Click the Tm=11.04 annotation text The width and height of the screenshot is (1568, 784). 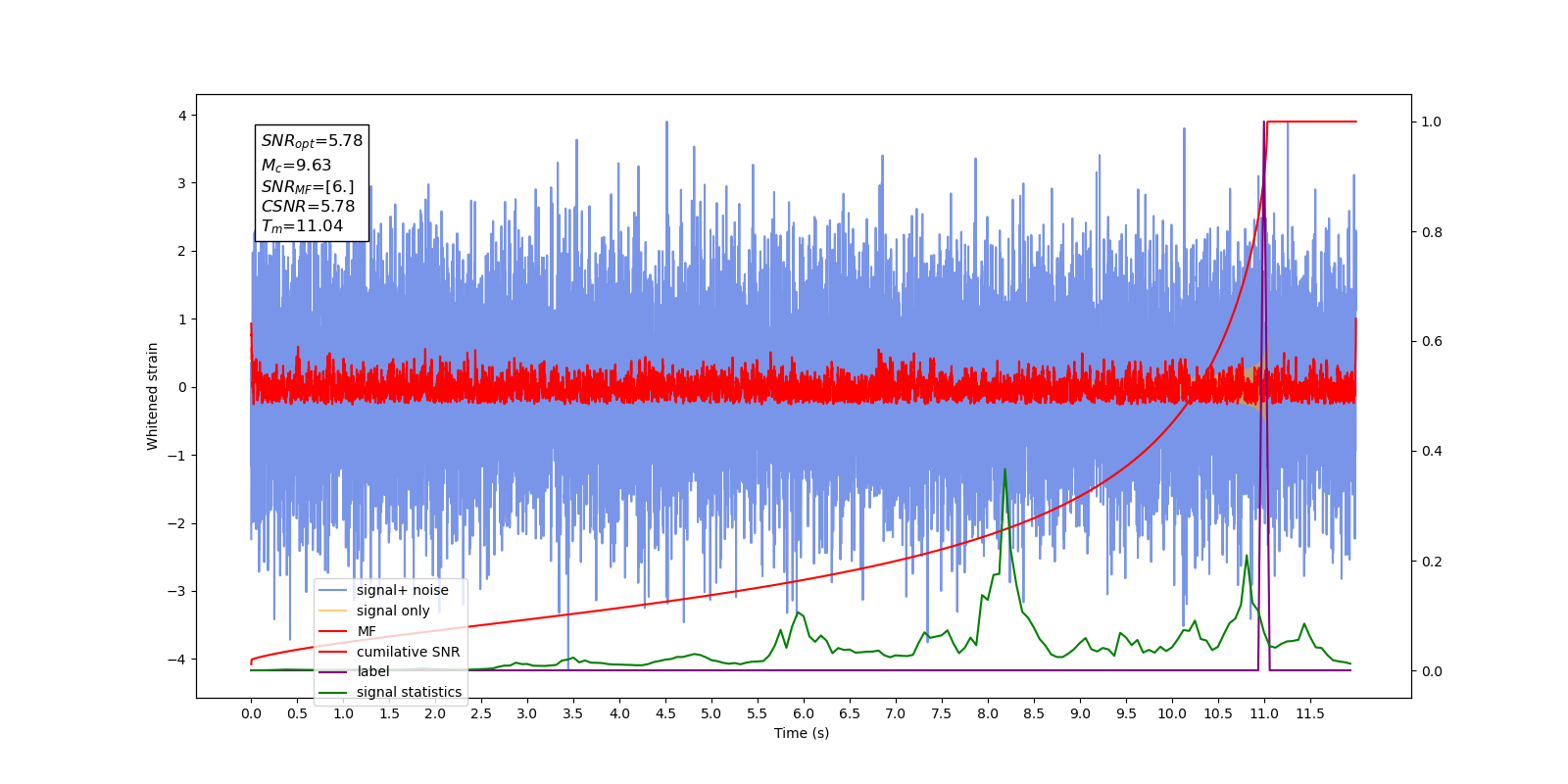tap(302, 226)
